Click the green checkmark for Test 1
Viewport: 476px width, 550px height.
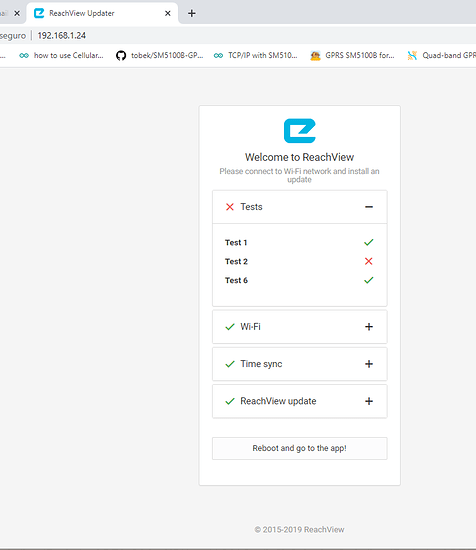point(369,242)
